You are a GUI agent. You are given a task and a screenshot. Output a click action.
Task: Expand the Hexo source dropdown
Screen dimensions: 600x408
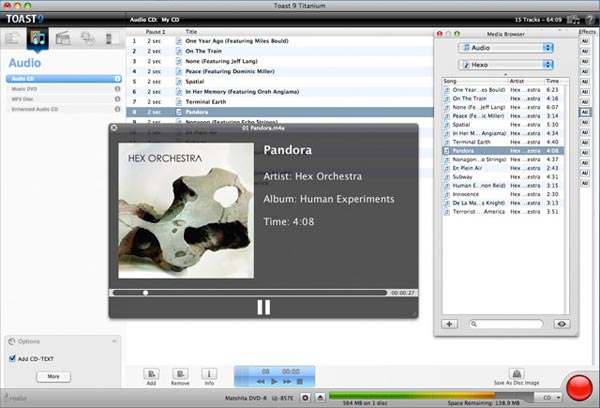pyautogui.click(x=505, y=64)
